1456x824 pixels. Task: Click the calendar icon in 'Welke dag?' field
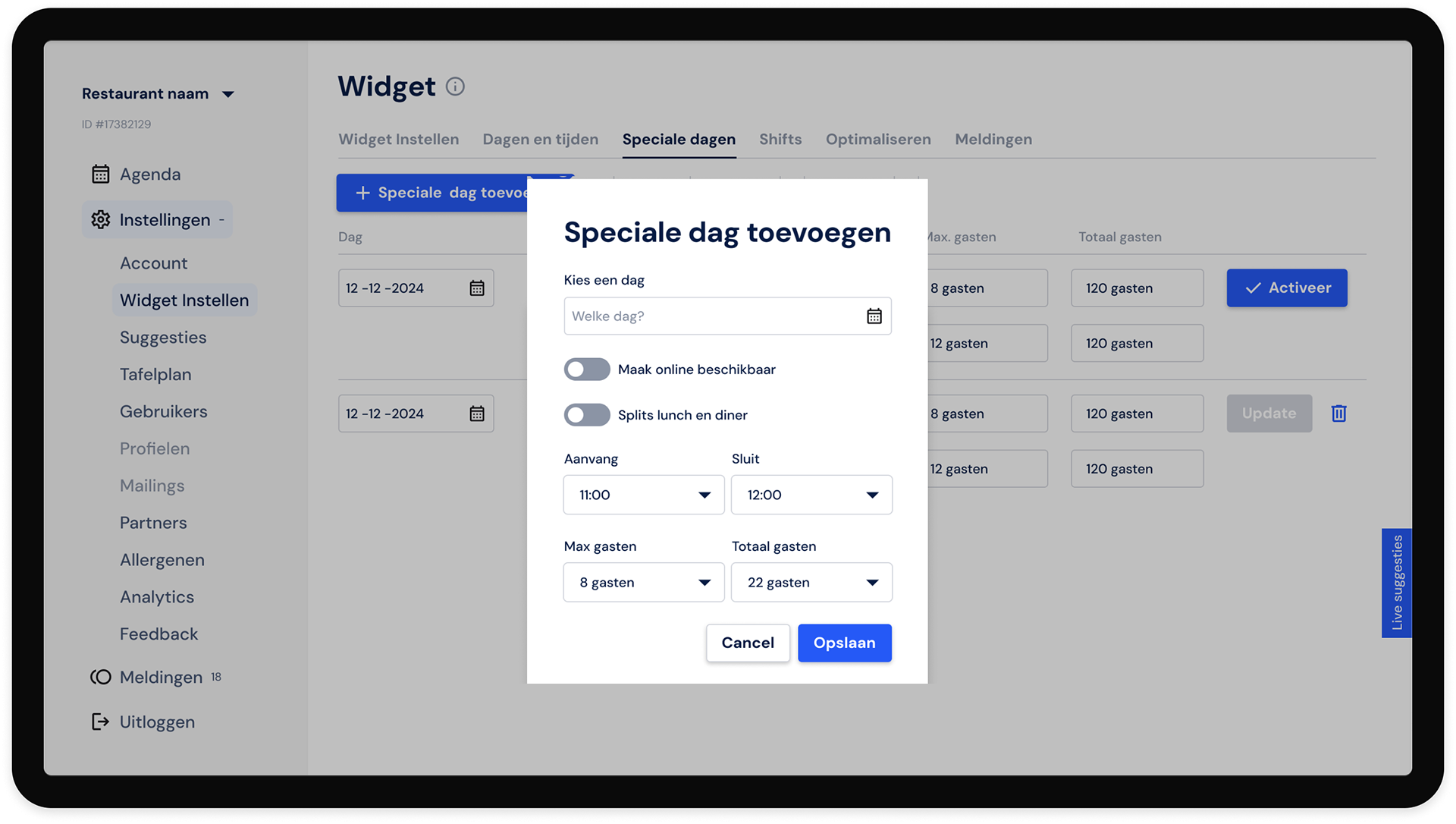point(874,316)
